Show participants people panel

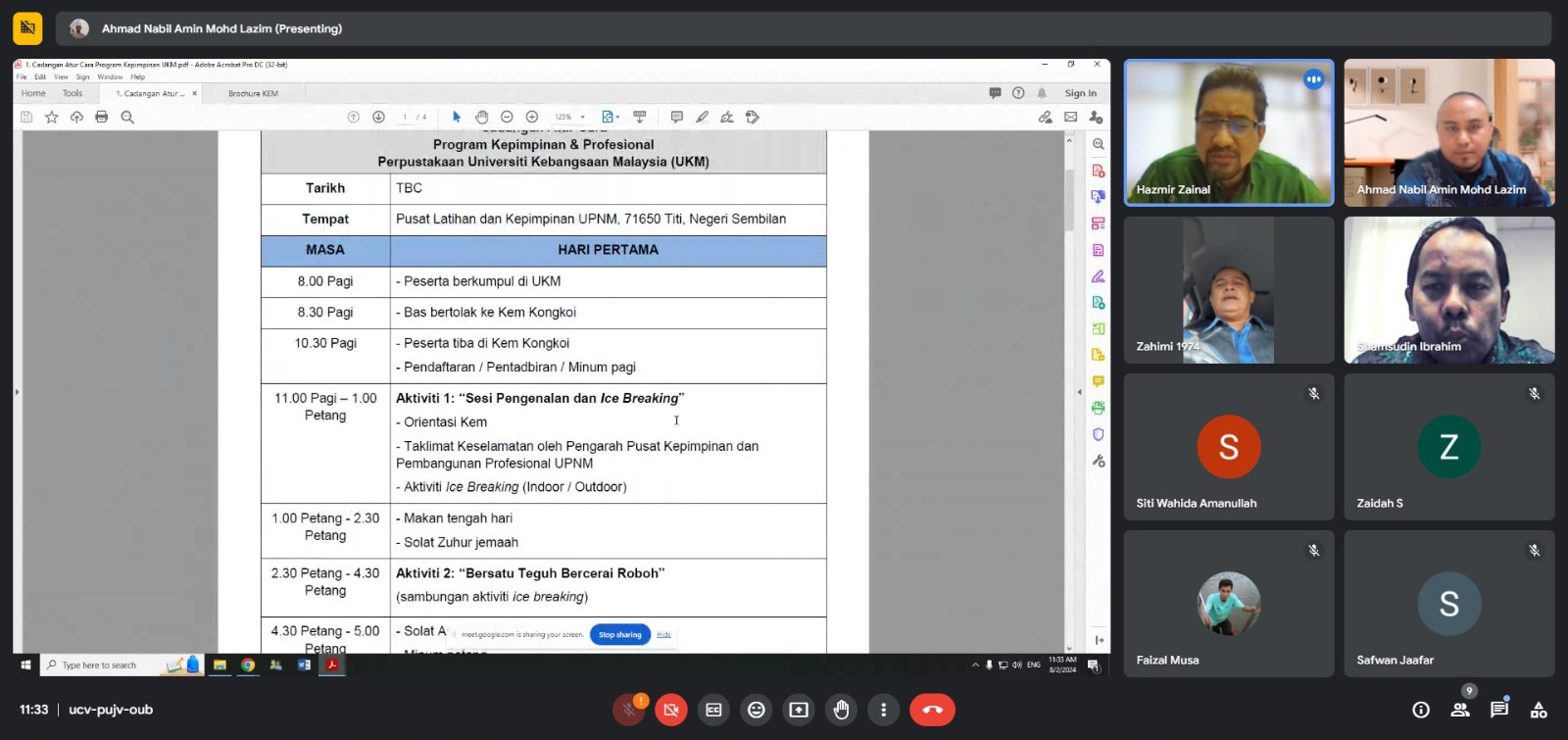(1460, 710)
